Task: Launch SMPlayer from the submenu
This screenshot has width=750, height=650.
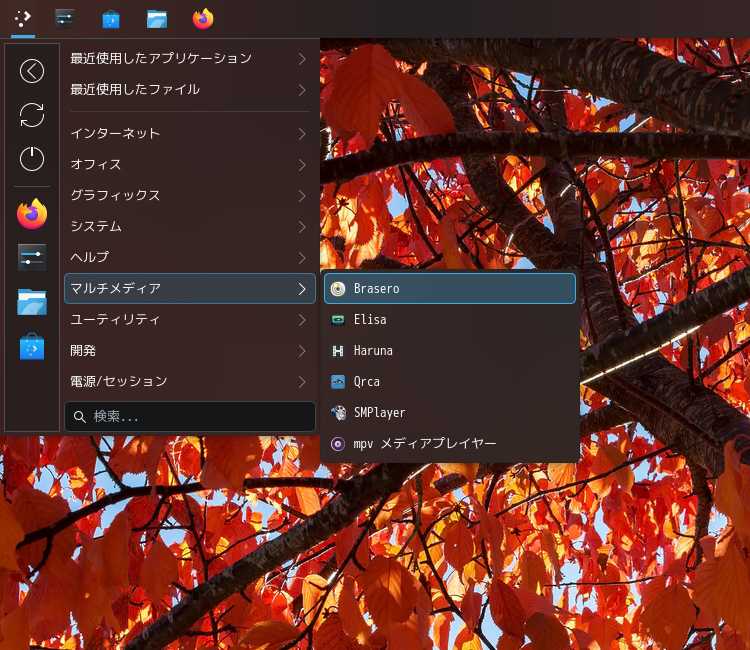Action: click(450, 413)
